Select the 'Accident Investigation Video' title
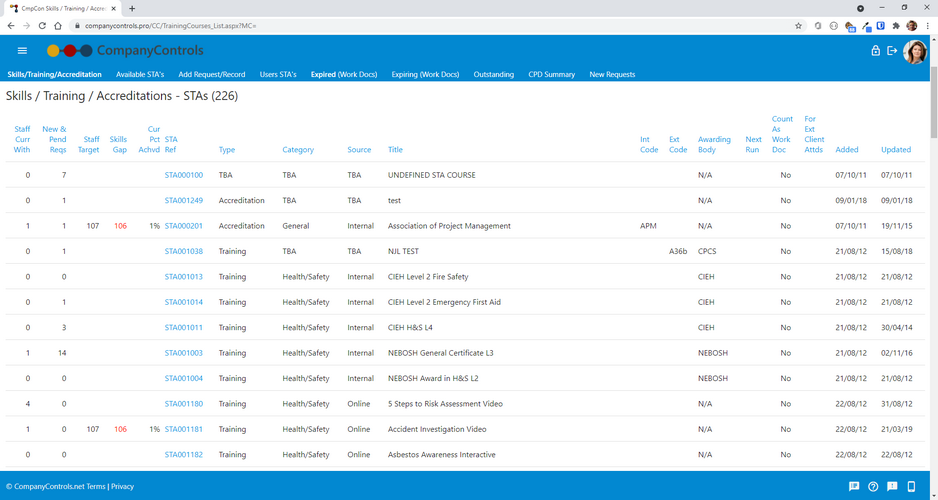Image resolution: width=938 pixels, height=500 pixels. pos(437,429)
